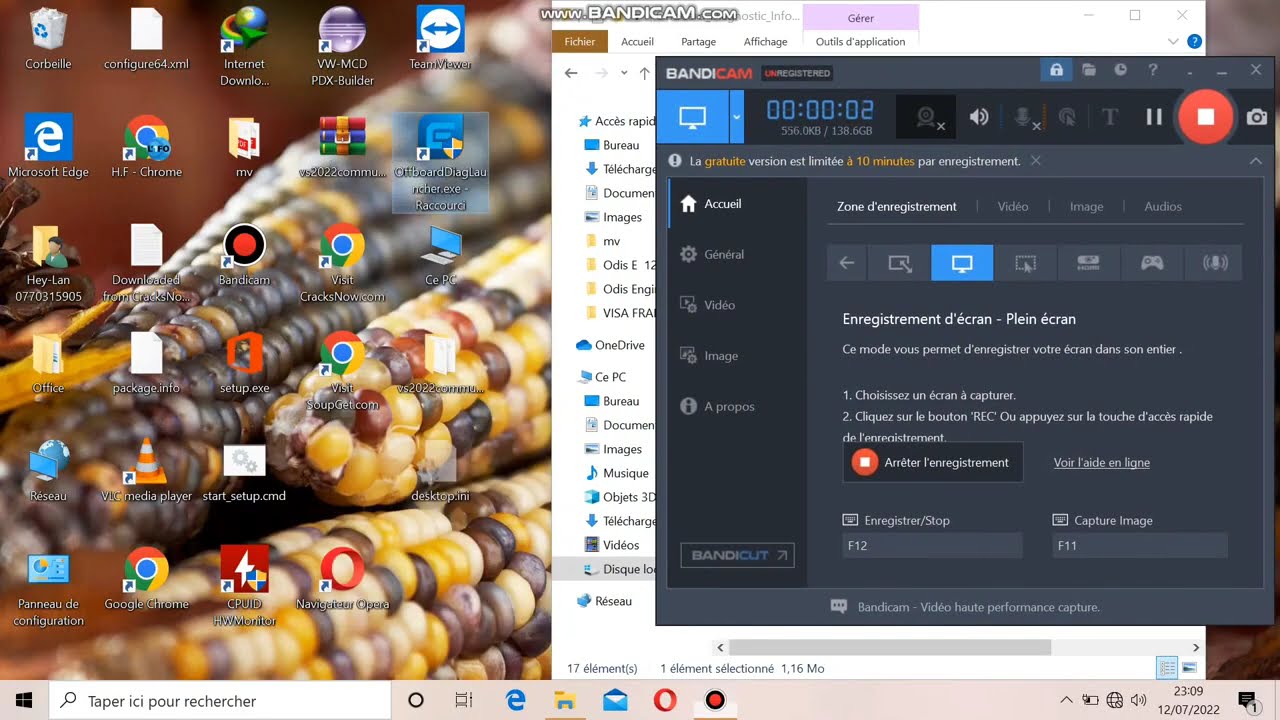Open the Affichage ribbon tab
This screenshot has height=720, width=1280.
[765, 42]
